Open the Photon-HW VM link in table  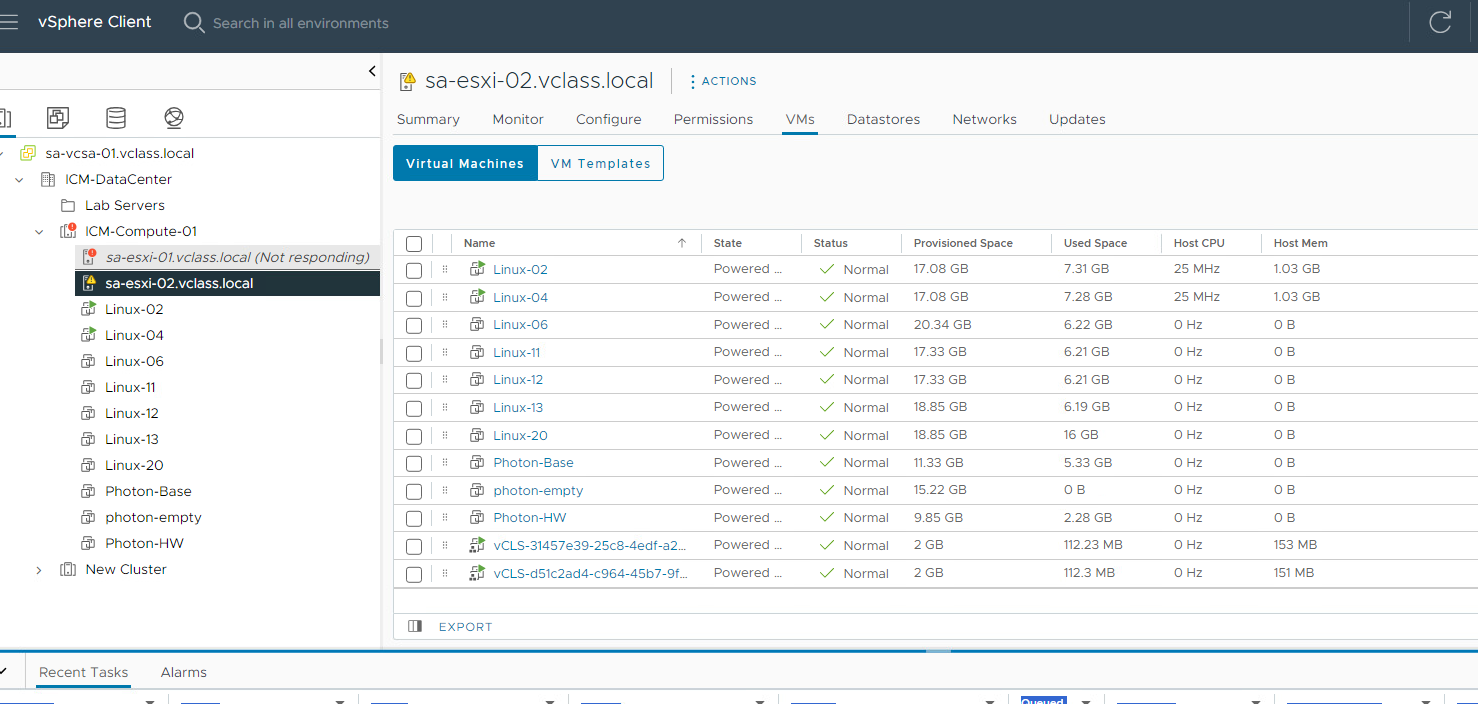tap(530, 517)
